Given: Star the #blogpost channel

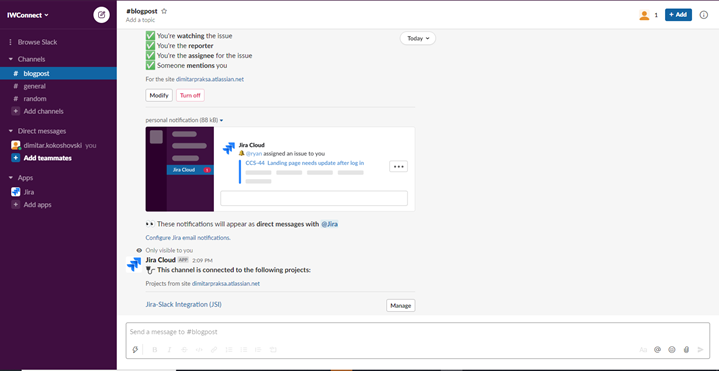Looking at the screenshot, I should 164,11.
